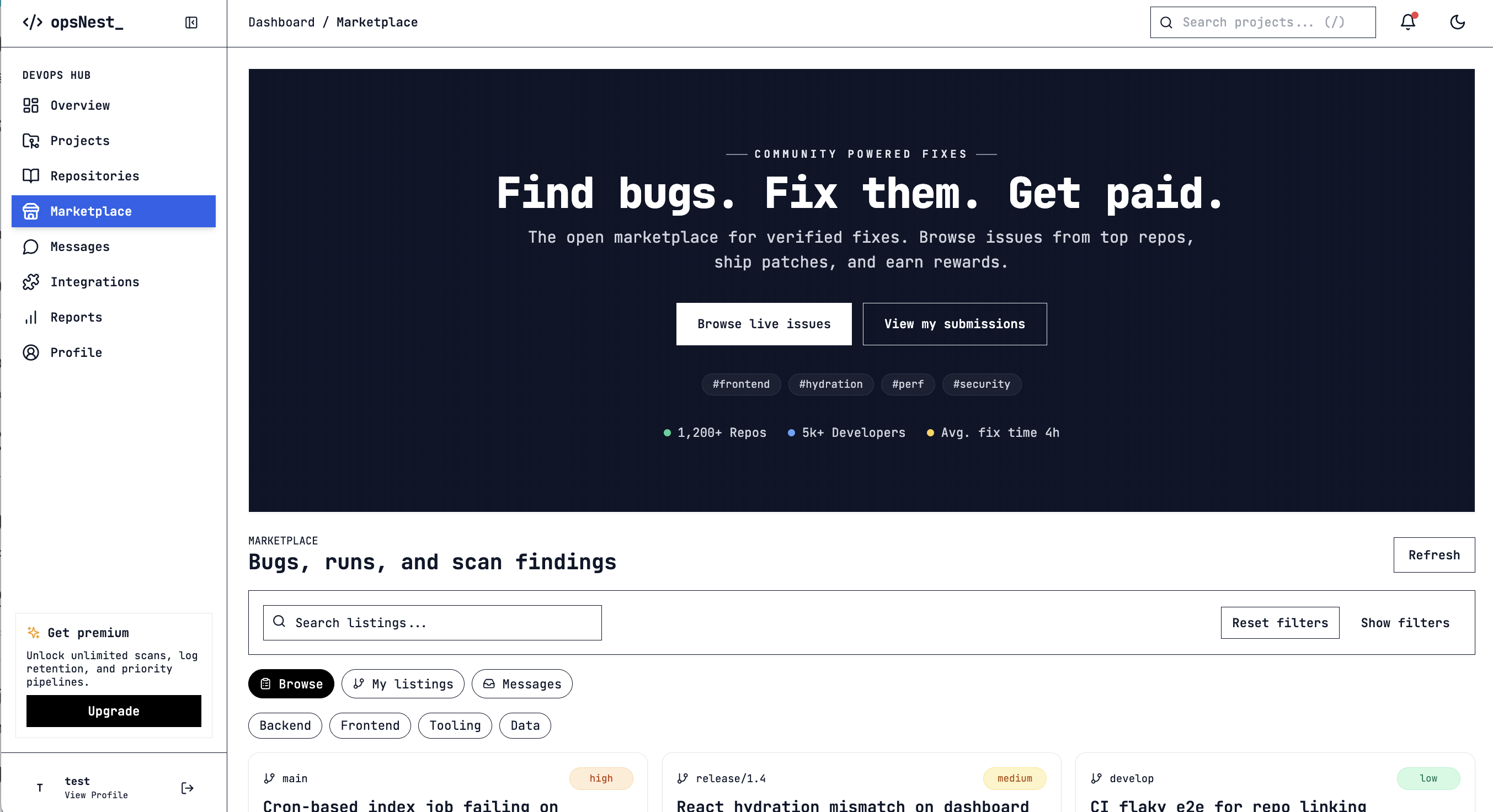This screenshot has width=1493, height=812.
Task: Click Browse live issues button
Action: (x=763, y=324)
